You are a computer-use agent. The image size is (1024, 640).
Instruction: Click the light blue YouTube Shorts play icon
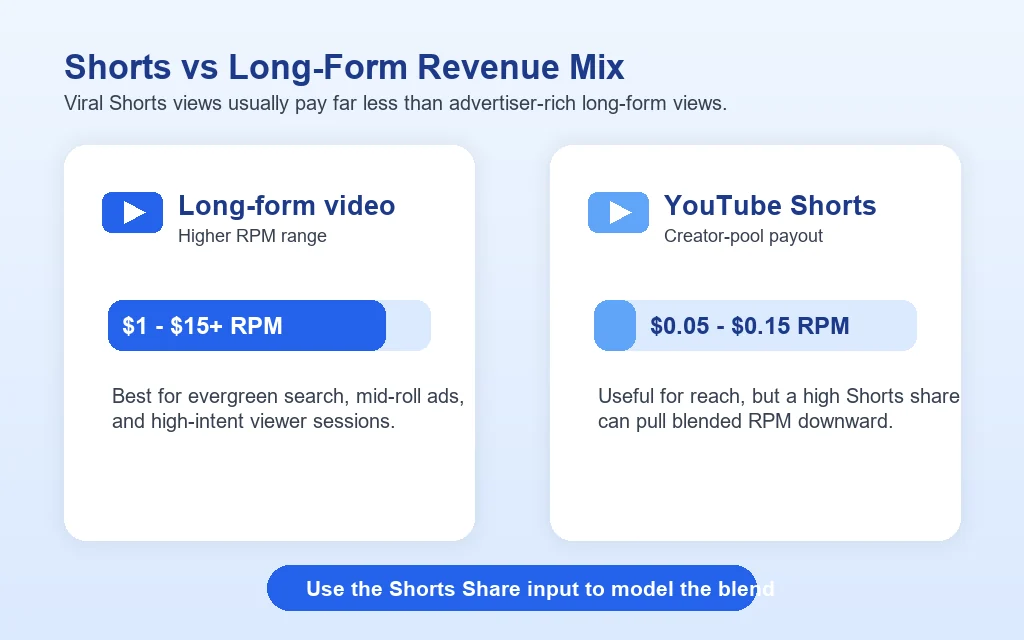pos(618,212)
